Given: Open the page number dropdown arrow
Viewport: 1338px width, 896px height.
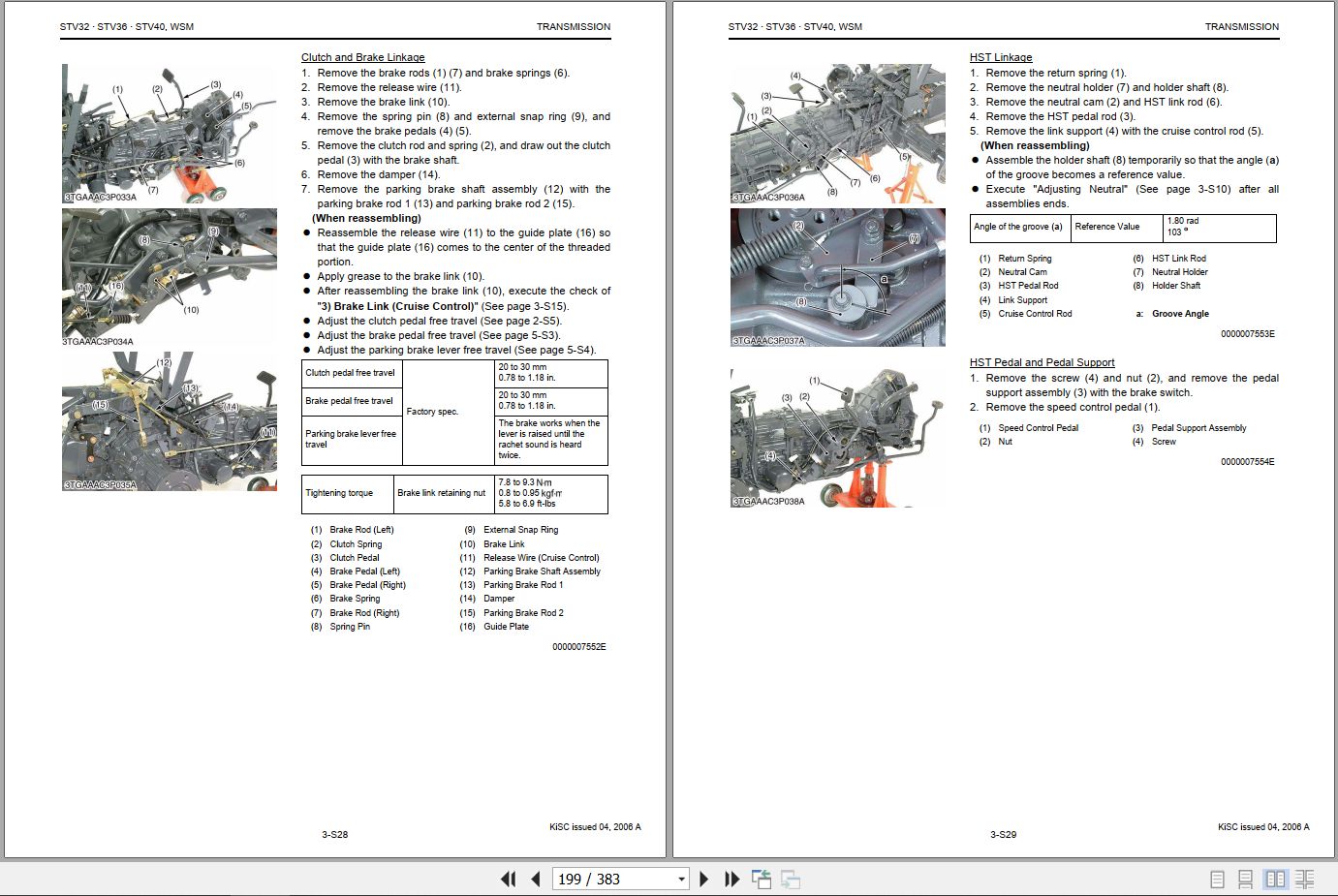Looking at the screenshot, I should click(681, 879).
